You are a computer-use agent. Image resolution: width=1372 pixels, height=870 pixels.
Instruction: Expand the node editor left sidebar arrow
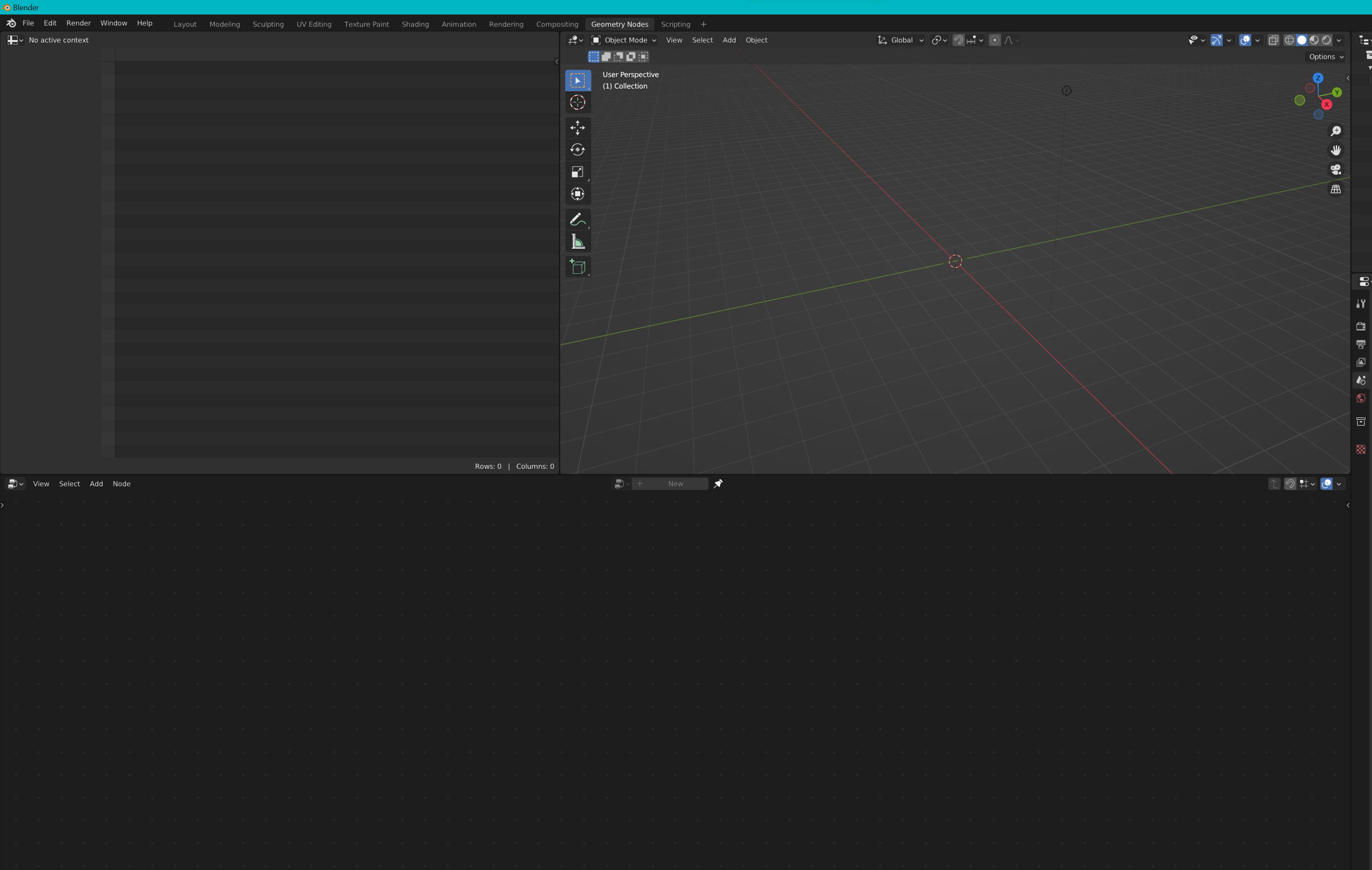[2, 505]
